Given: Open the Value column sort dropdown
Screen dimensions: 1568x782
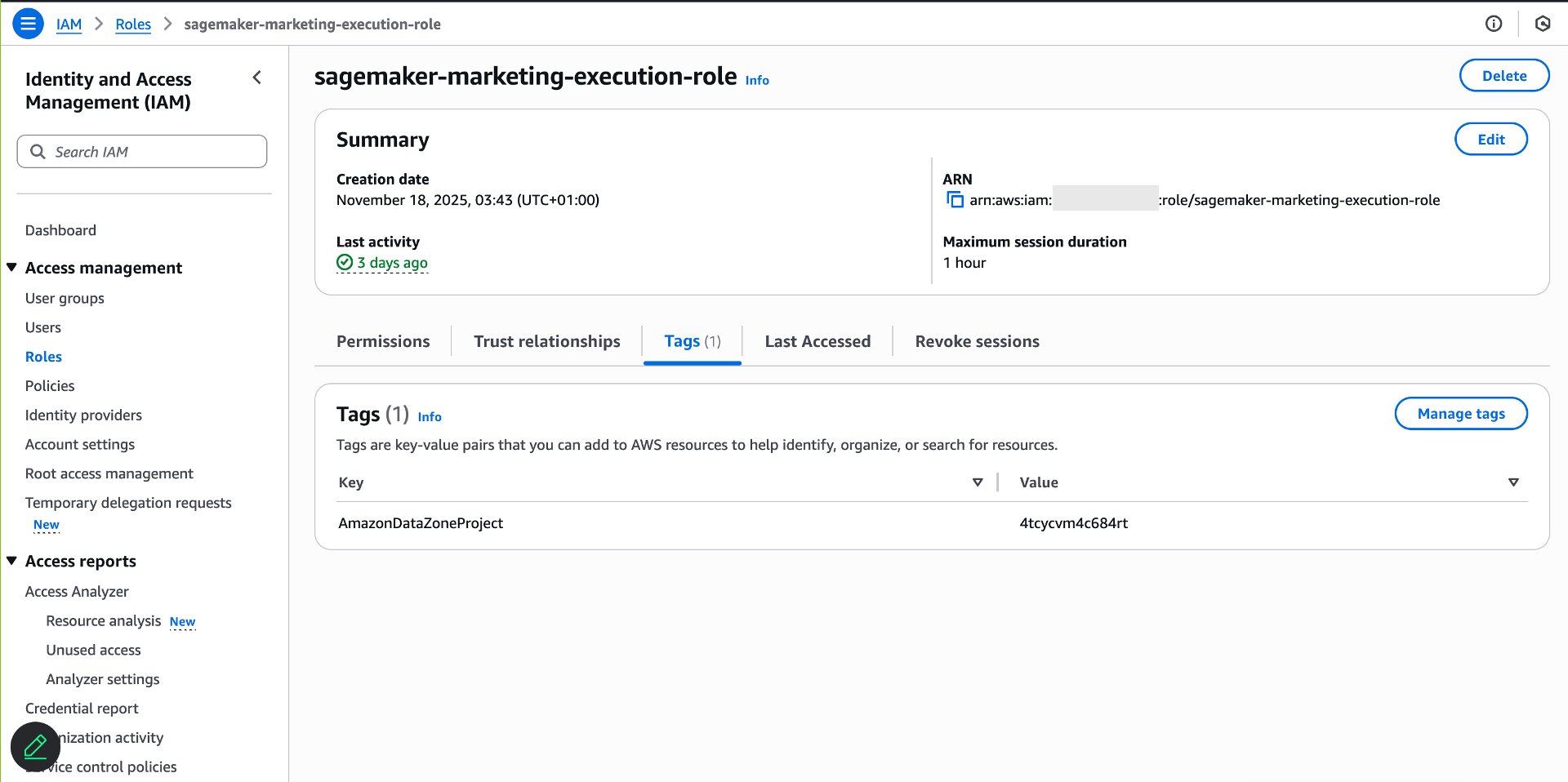Looking at the screenshot, I should (x=1514, y=482).
